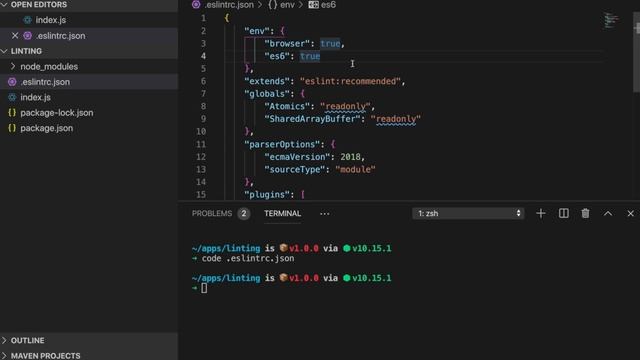The image size is (640, 360).
Task: Switch to the PROBLEMS tab
Action: pos(212,213)
